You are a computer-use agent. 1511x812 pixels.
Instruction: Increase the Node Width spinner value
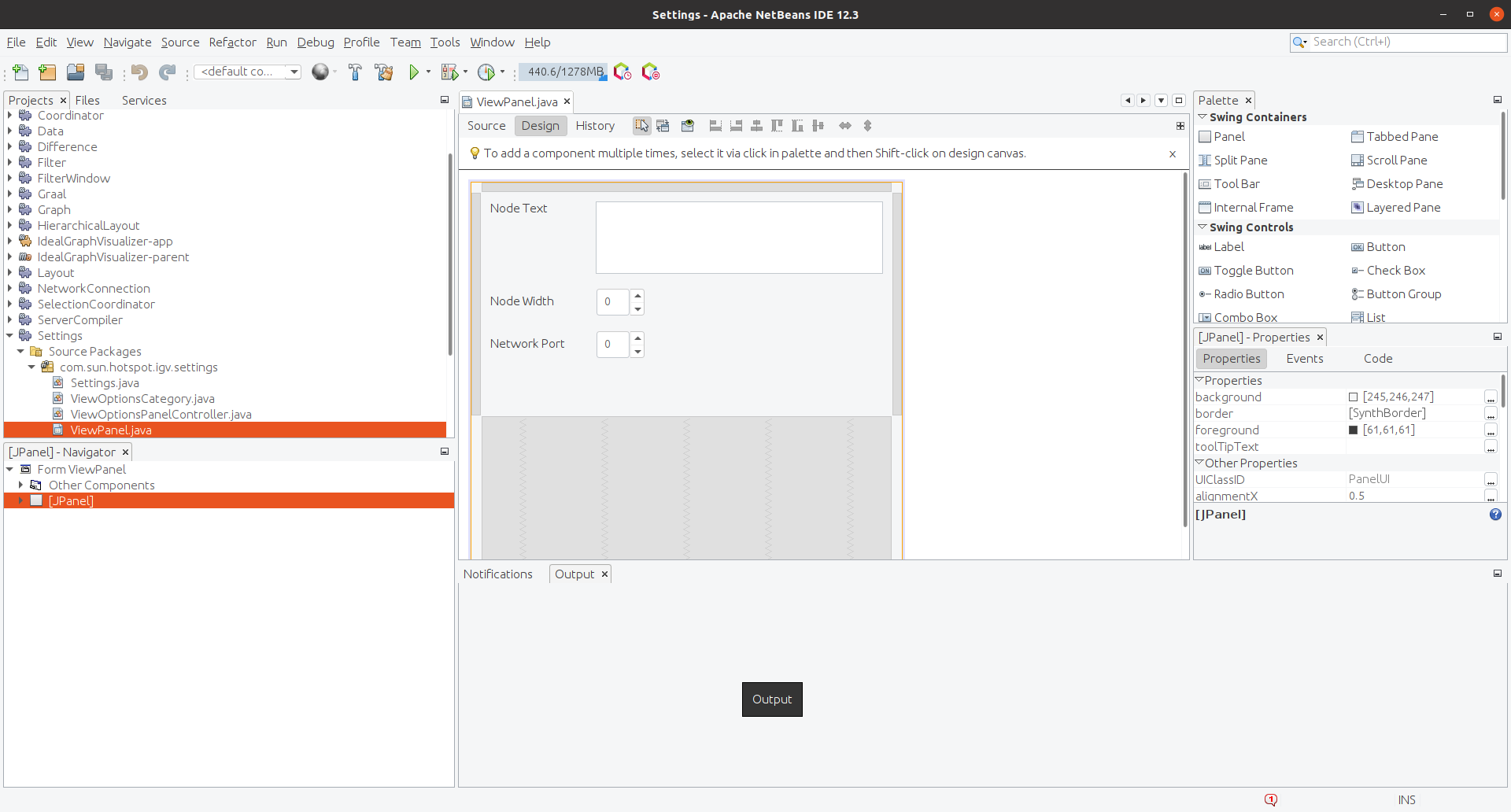[x=637, y=296]
